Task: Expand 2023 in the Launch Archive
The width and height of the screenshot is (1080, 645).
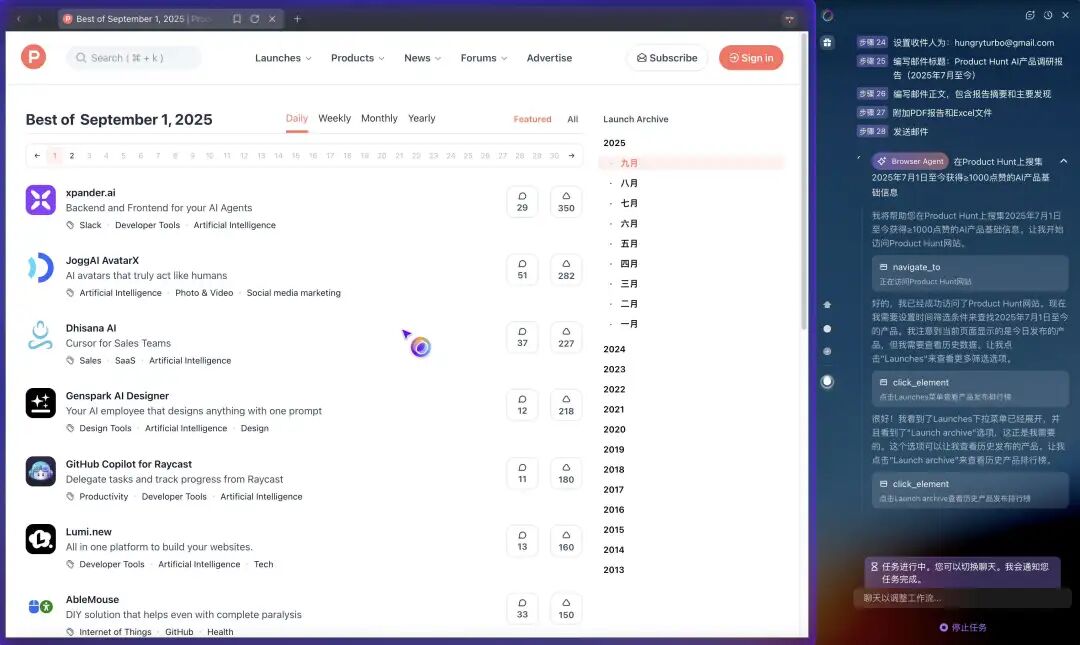Action: pos(614,369)
